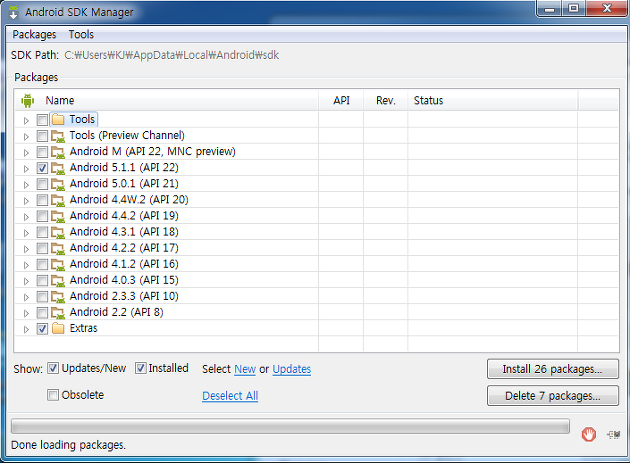This screenshot has width=630, height=463.
Task: Toggle the Installed show checkbox
Action: [140, 368]
